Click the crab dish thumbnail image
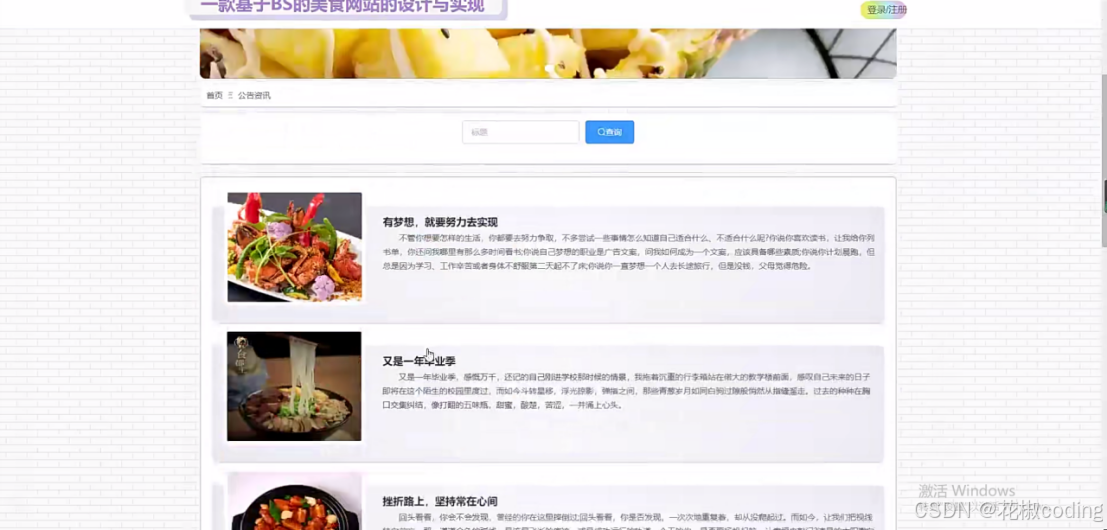 294,247
